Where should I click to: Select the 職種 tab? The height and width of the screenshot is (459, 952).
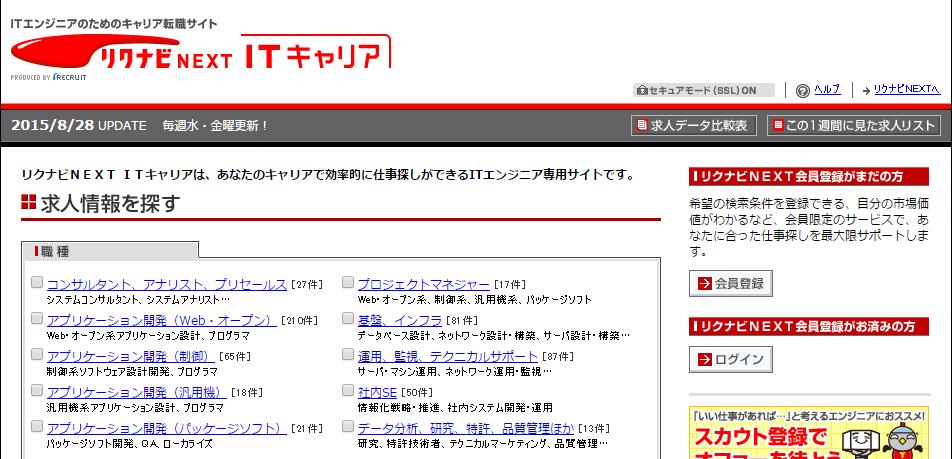pos(110,251)
